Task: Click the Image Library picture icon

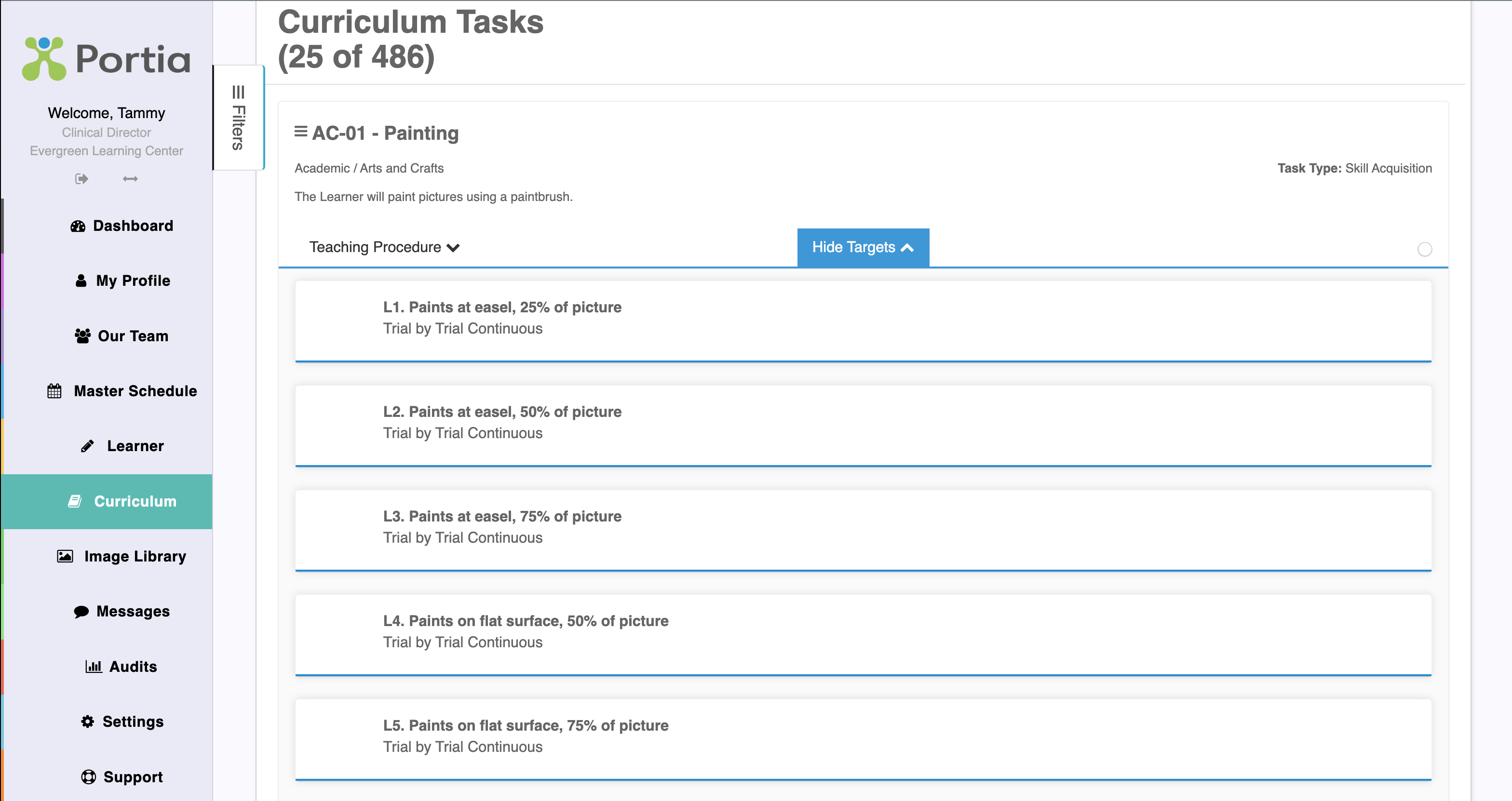Action: tap(65, 556)
